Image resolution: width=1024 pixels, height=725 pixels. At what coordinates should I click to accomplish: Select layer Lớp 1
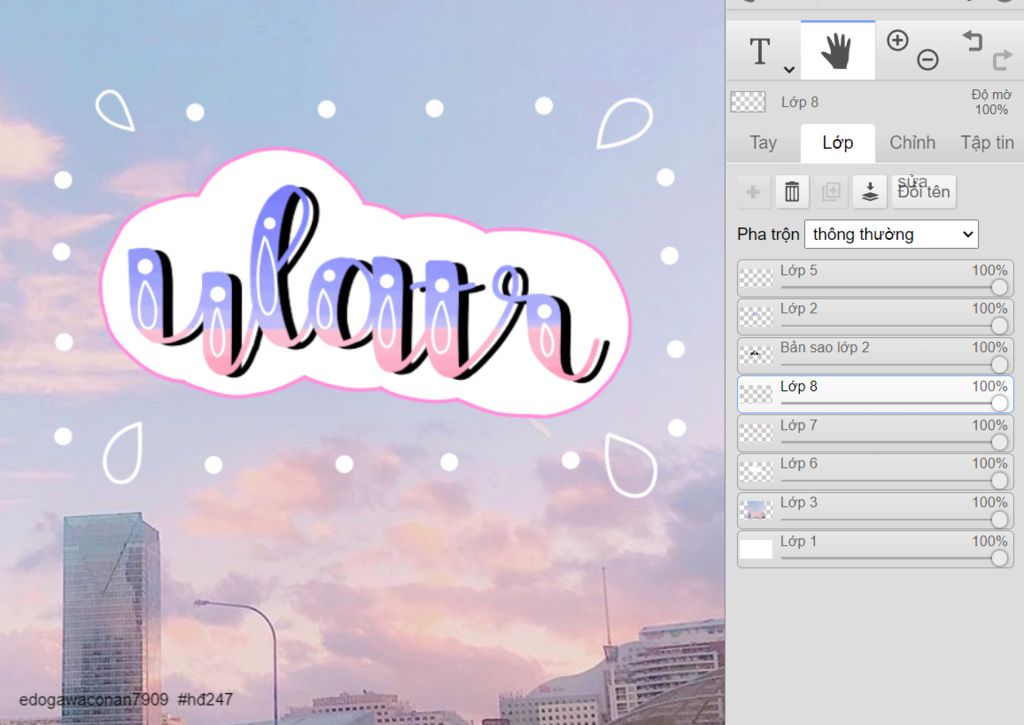pos(875,549)
